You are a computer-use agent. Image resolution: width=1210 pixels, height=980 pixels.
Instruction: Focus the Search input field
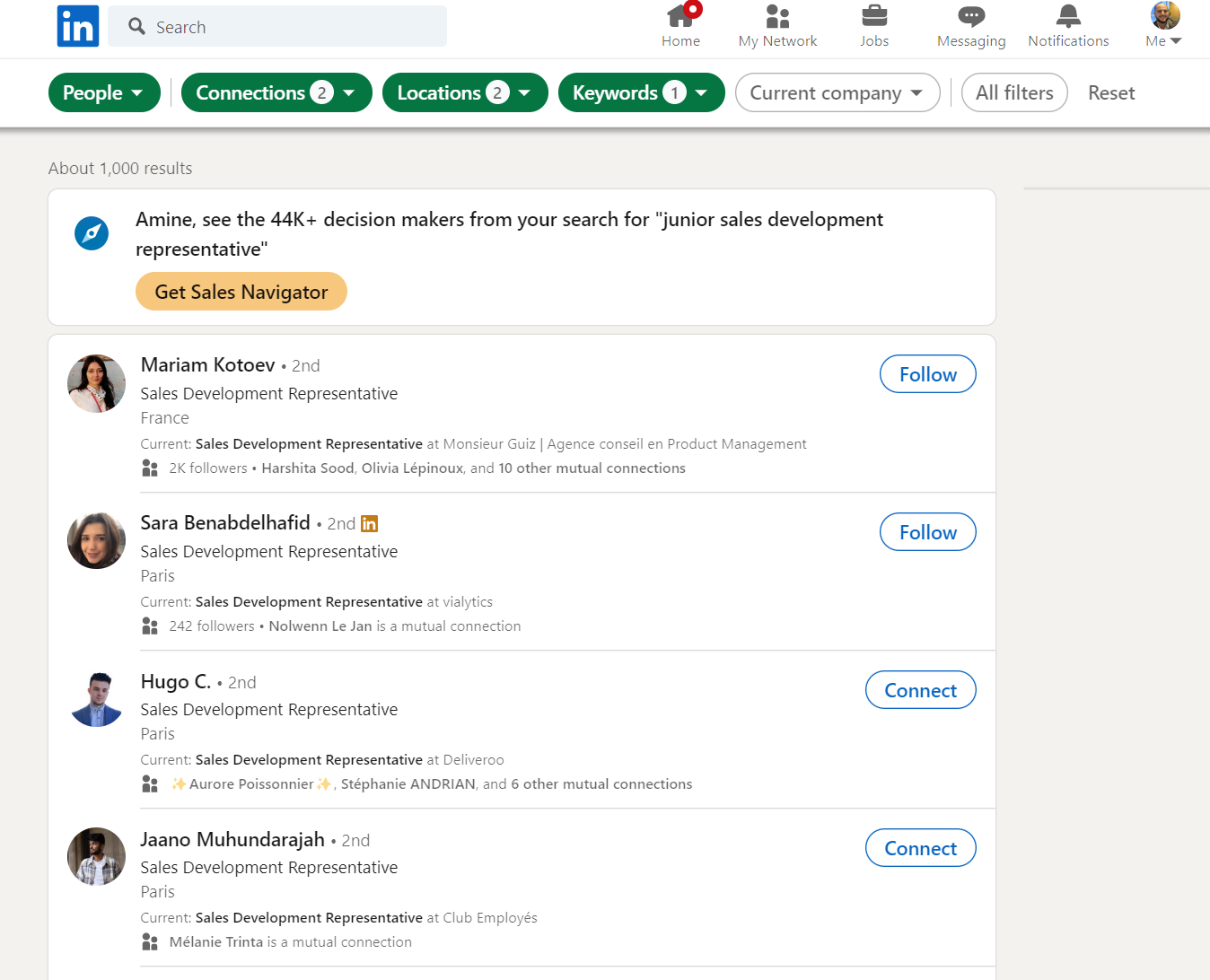(x=277, y=26)
